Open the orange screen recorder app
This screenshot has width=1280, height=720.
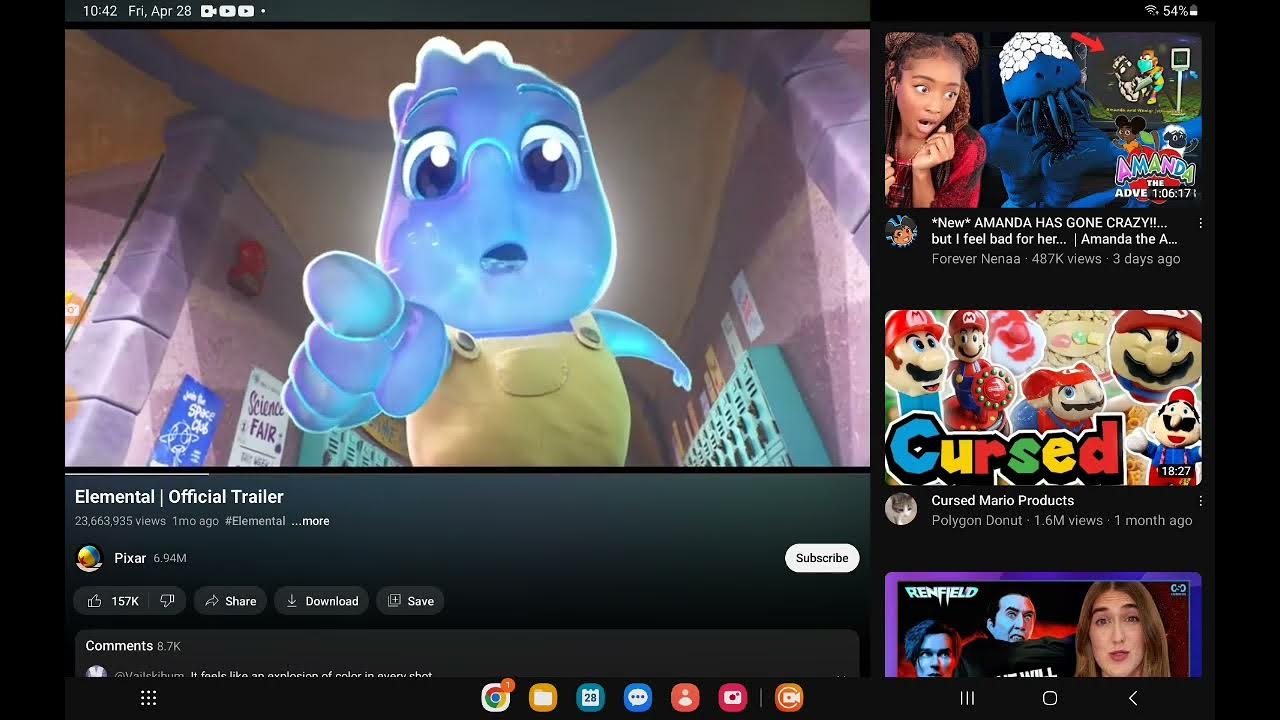[x=789, y=698]
